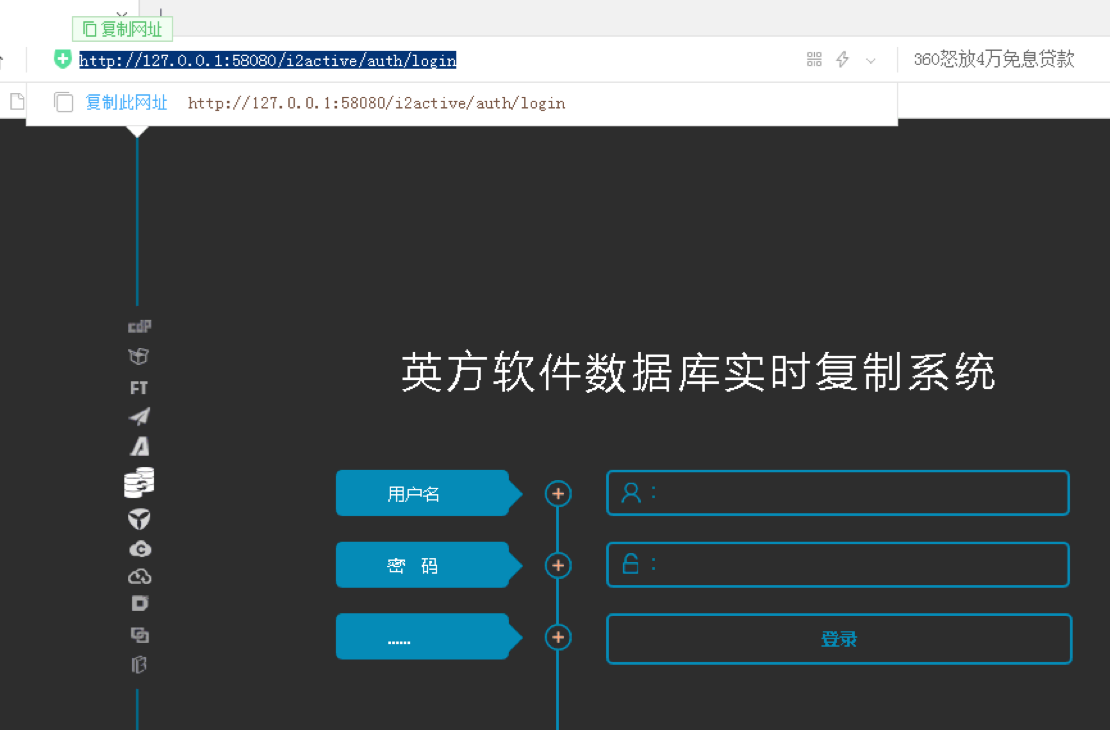
Task: Click the overlapping squares icon in sidebar
Action: (x=139, y=635)
